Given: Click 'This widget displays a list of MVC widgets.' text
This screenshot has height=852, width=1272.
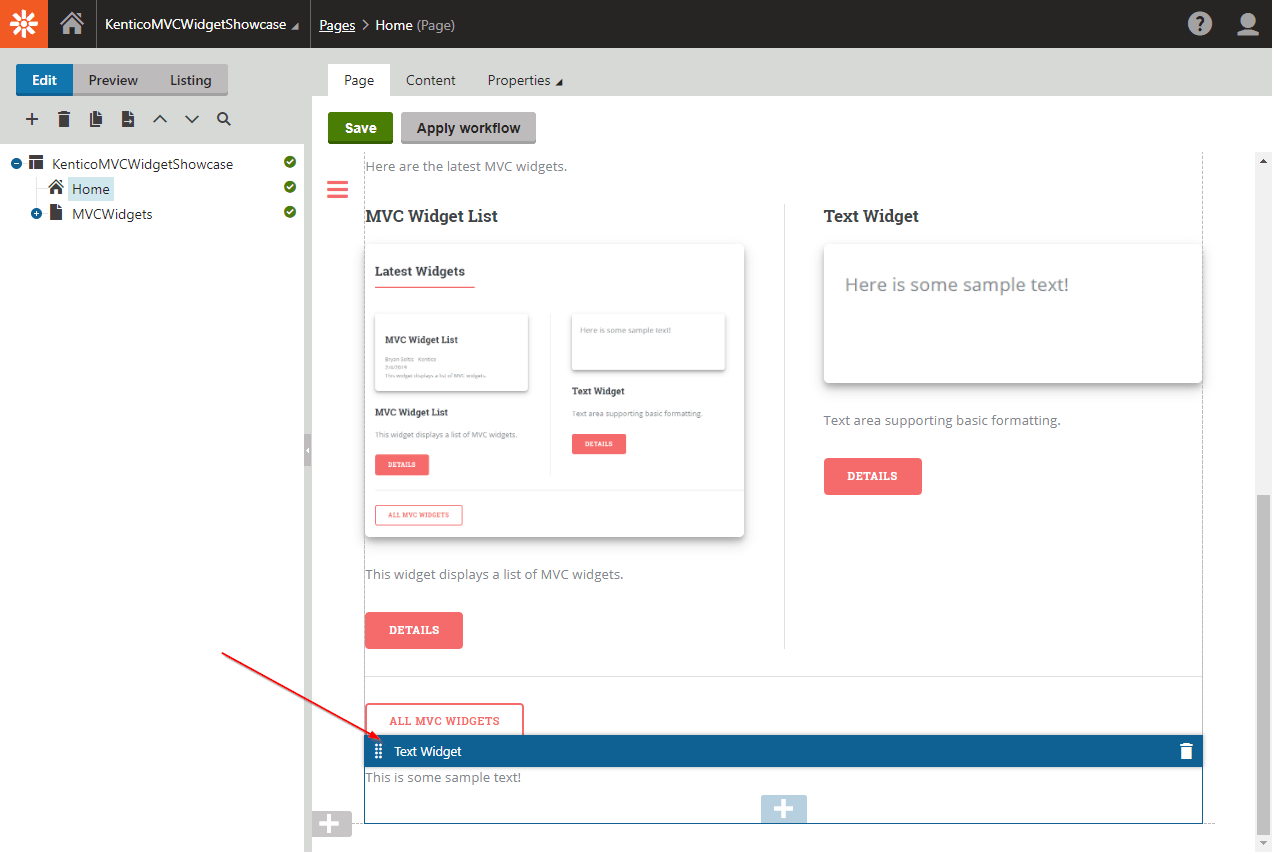Looking at the screenshot, I should (x=494, y=574).
